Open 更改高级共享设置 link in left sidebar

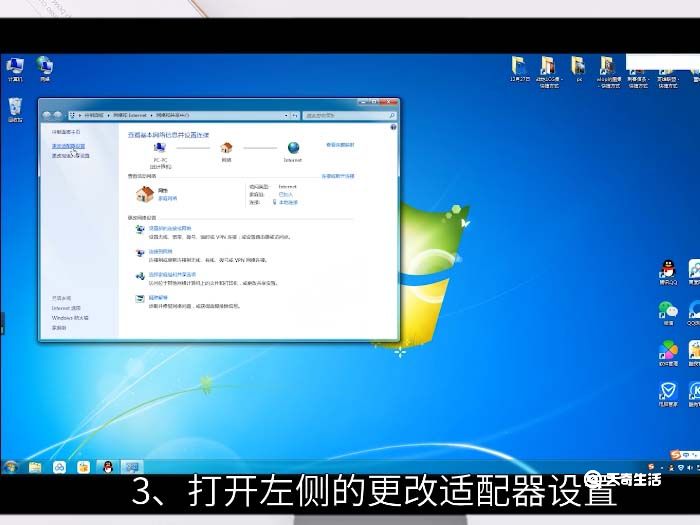71,156
